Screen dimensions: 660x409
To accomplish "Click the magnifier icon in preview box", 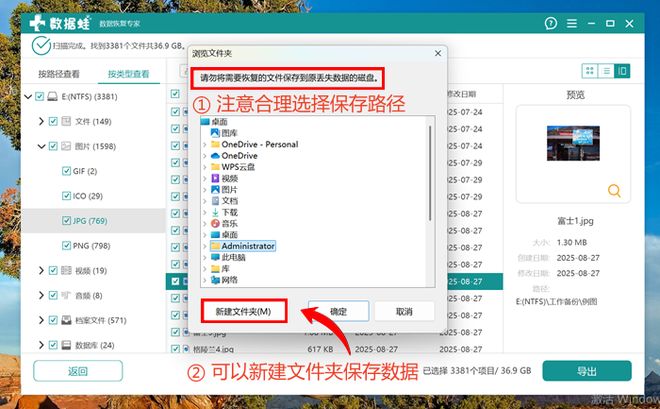I will [614, 191].
